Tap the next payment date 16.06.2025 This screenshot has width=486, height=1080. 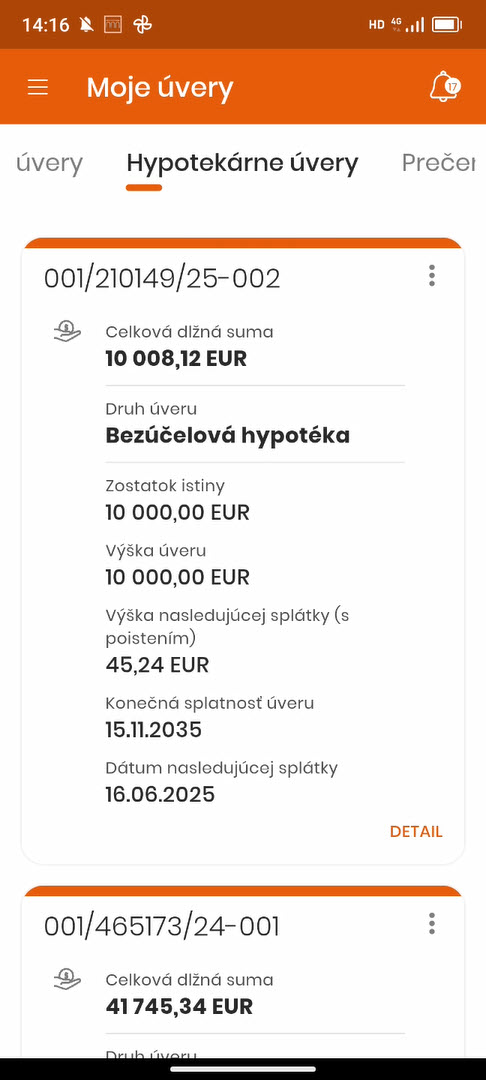click(x=160, y=794)
